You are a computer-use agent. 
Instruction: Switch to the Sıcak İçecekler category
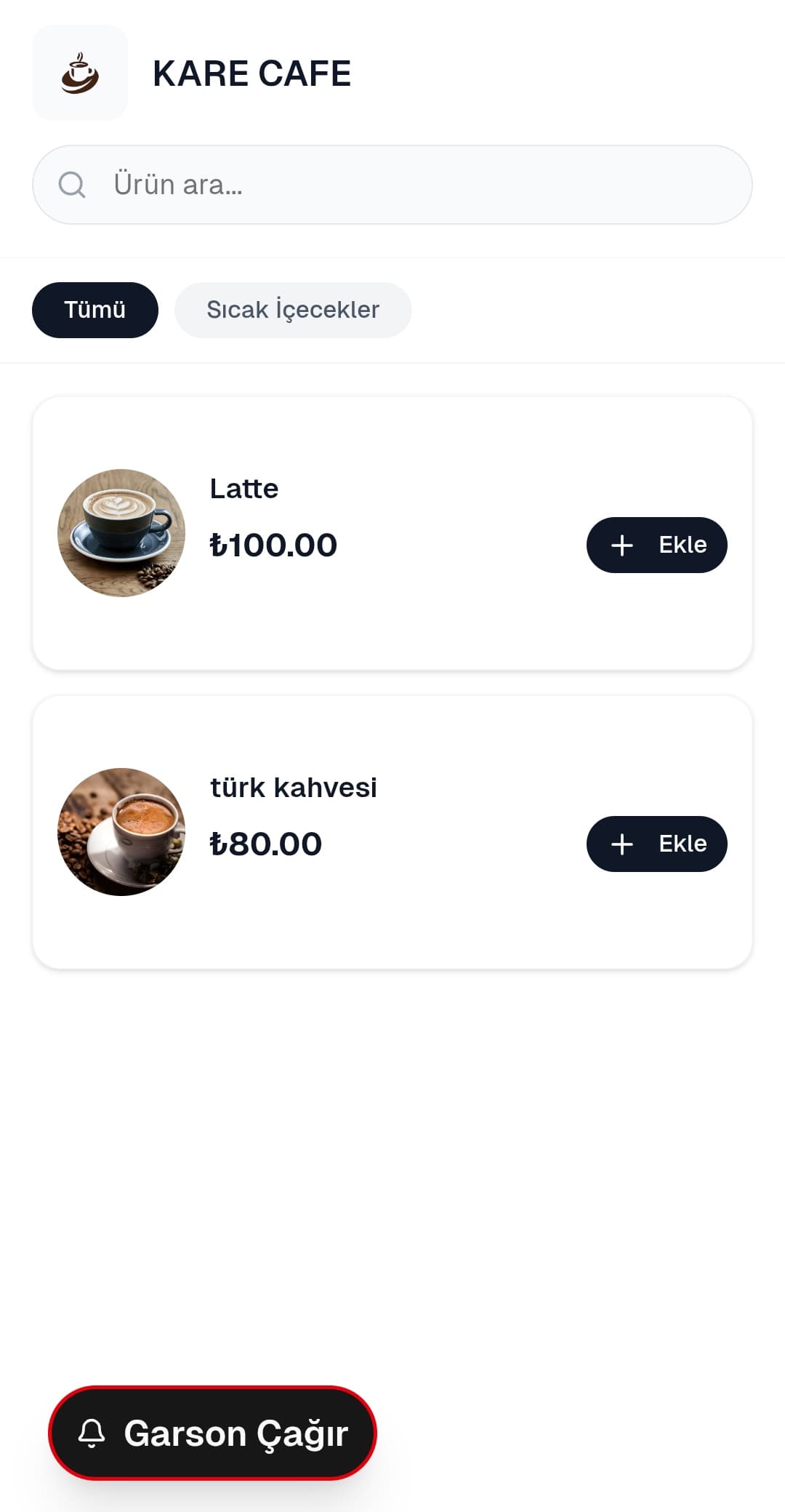(x=293, y=310)
